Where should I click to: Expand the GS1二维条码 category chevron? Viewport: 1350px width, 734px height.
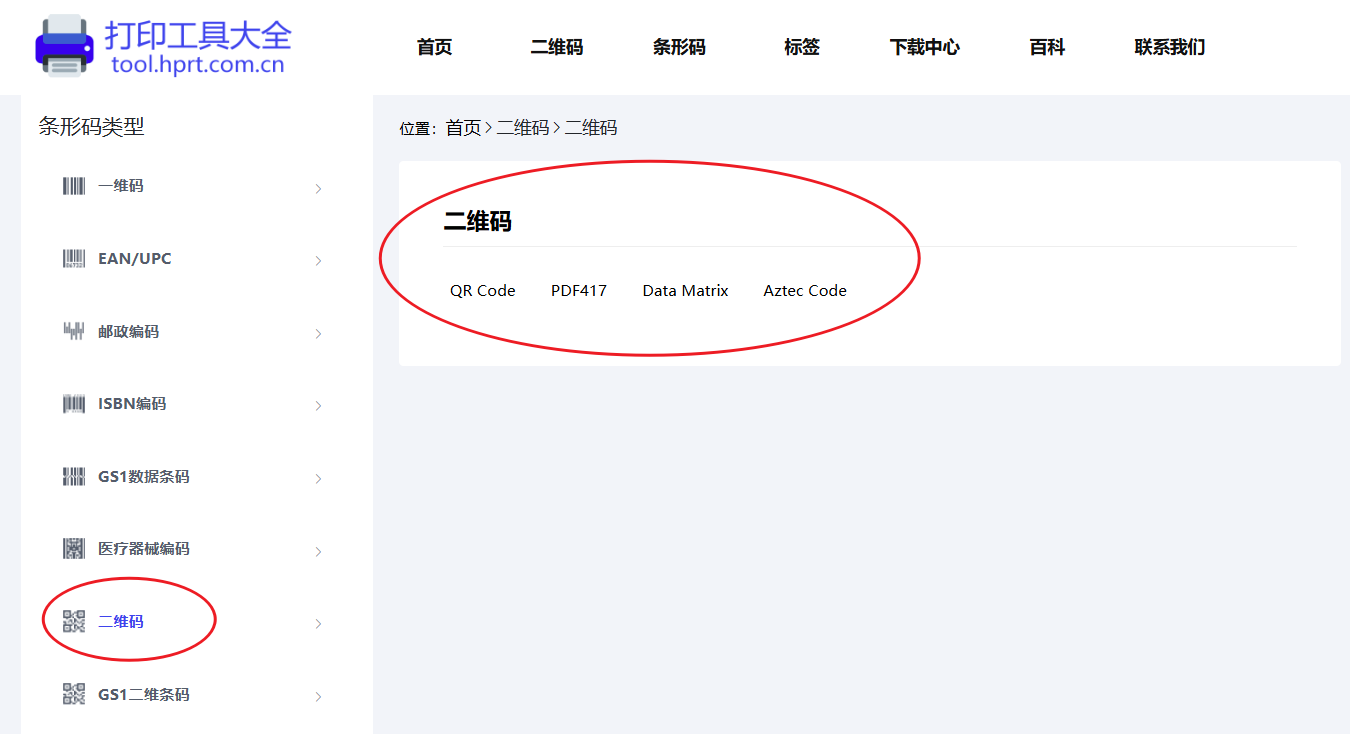coord(319,696)
